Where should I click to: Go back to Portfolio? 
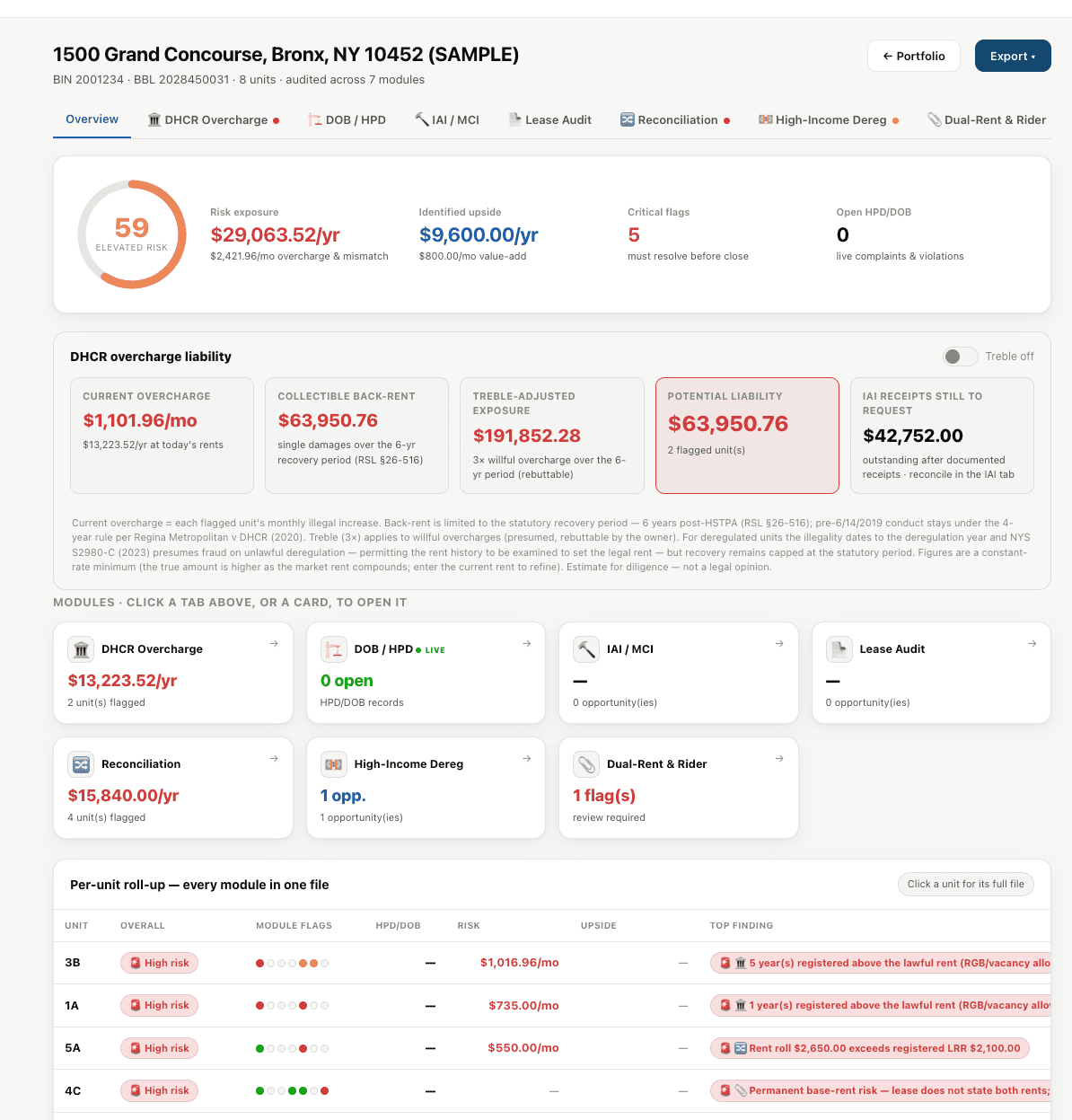point(913,56)
